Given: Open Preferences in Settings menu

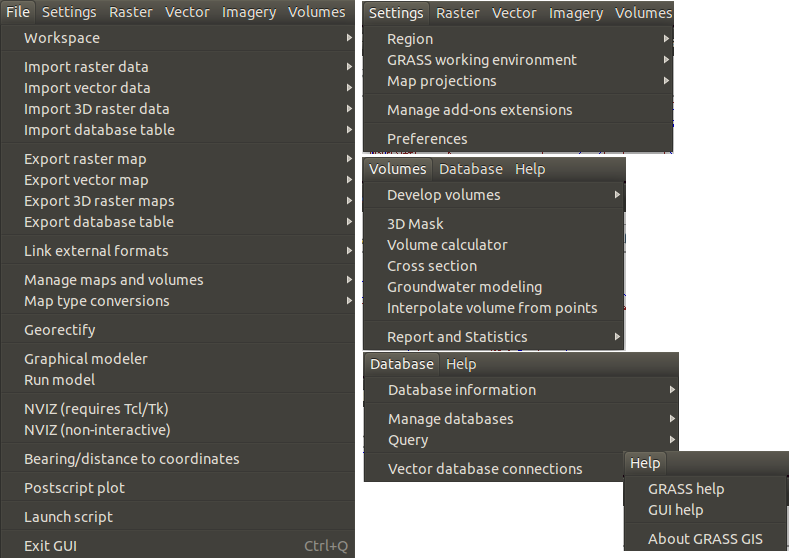Looking at the screenshot, I should coord(518,139).
